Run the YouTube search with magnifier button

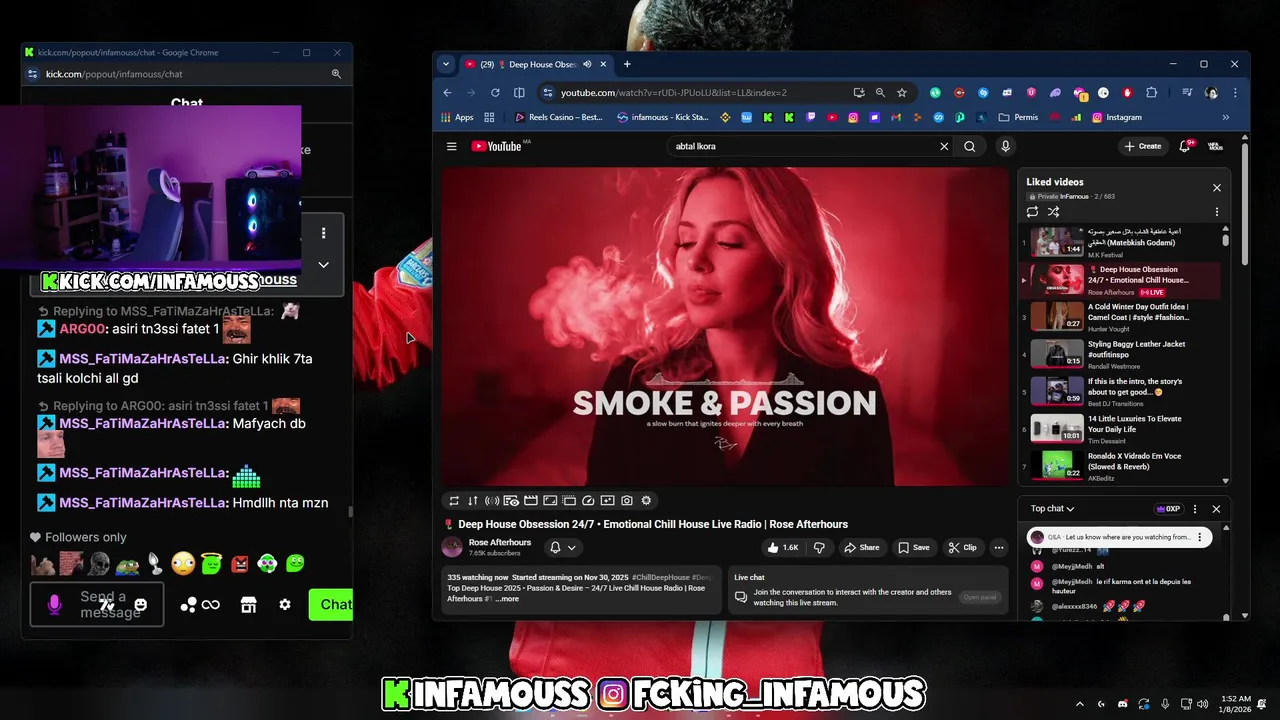(969, 146)
